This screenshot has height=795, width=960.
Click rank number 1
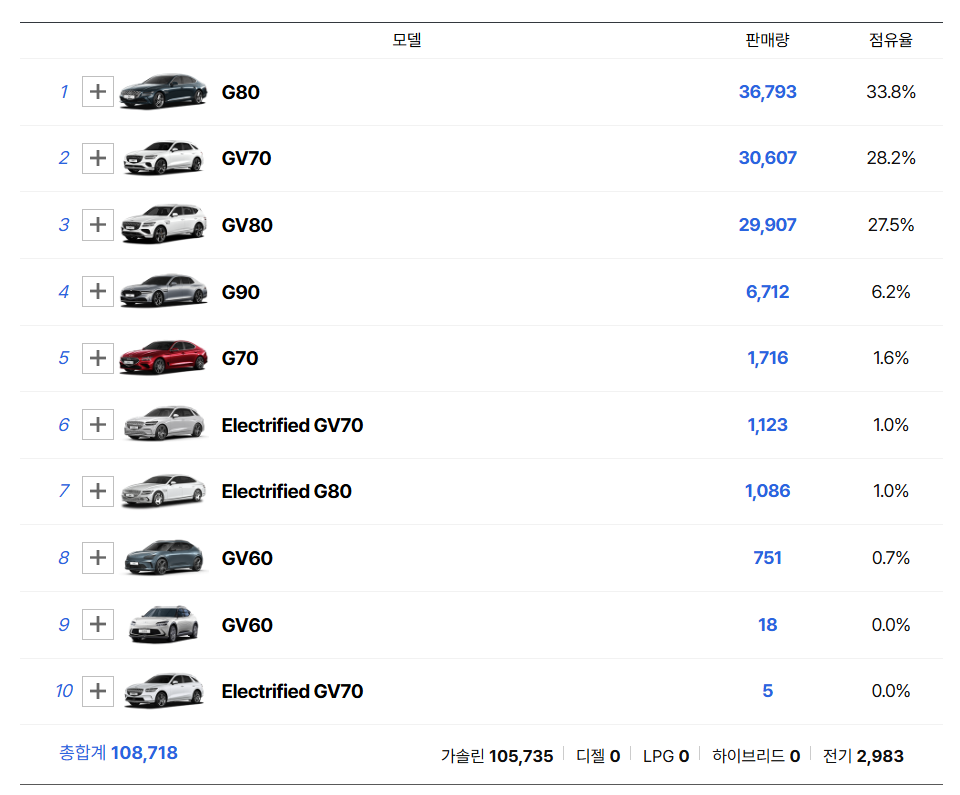[64, 92]
